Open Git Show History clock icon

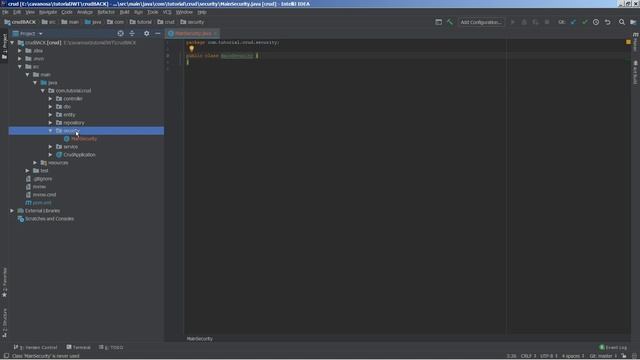[x=596, y=22]
